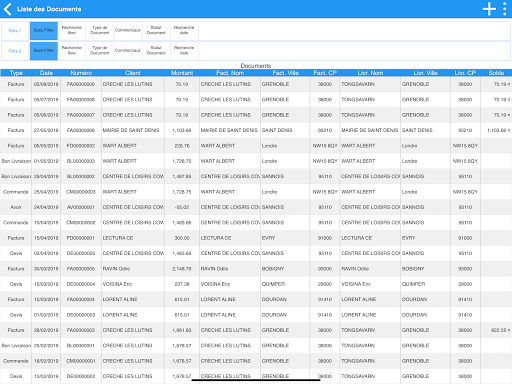Choose Type de Document in Filtre 1 row

tap(100, 31)
